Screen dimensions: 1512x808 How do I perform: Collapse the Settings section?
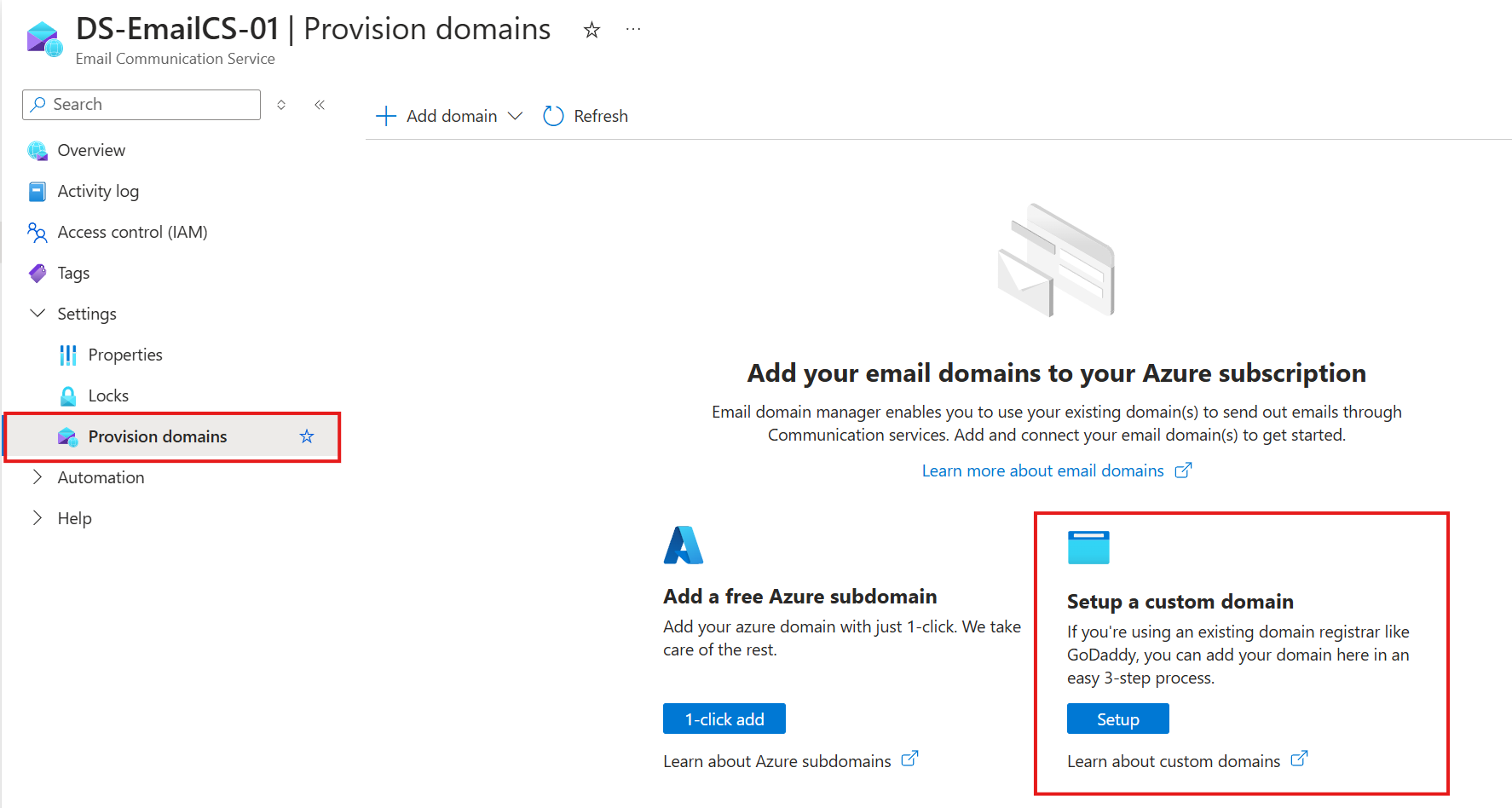(x=38, y=314)
